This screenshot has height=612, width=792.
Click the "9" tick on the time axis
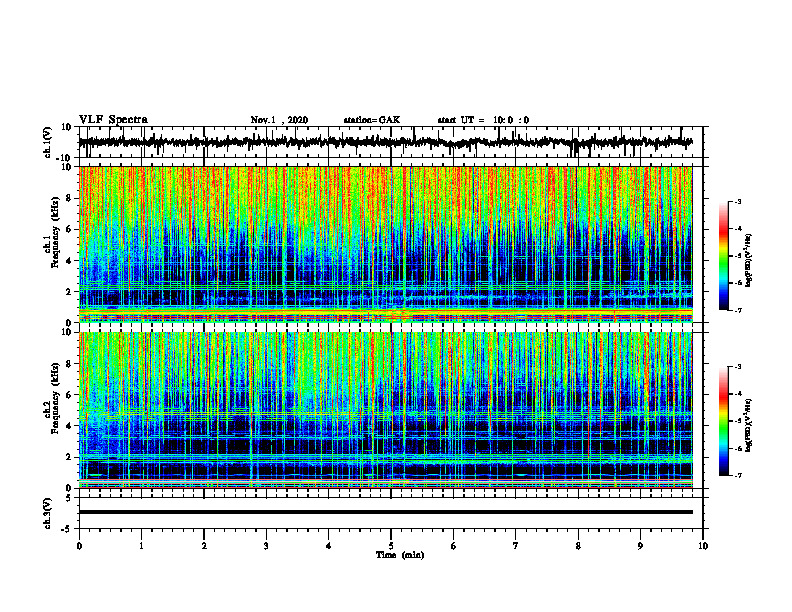[640, 546]
